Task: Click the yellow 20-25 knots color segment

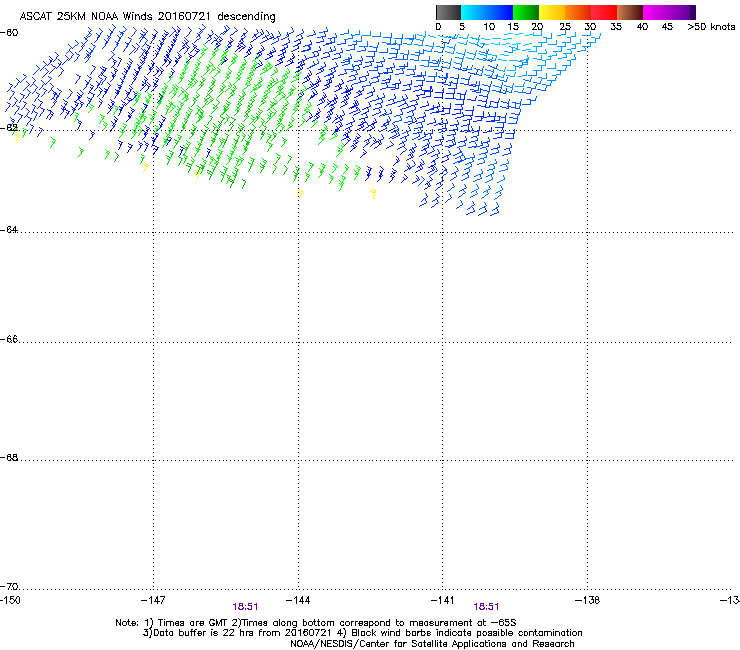Action: [552, 12]
